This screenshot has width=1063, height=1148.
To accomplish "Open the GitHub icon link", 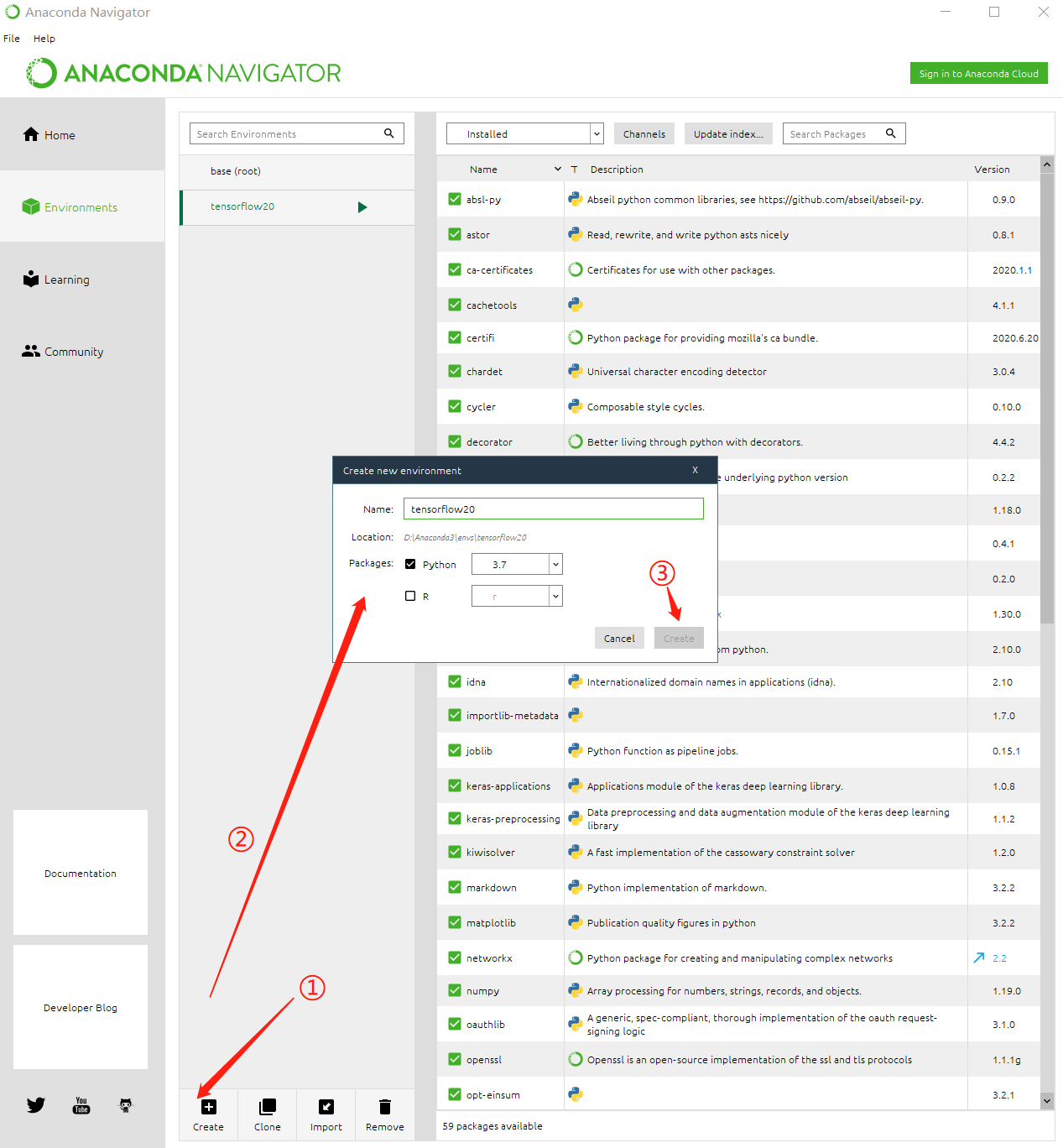I will point(126,1105).
